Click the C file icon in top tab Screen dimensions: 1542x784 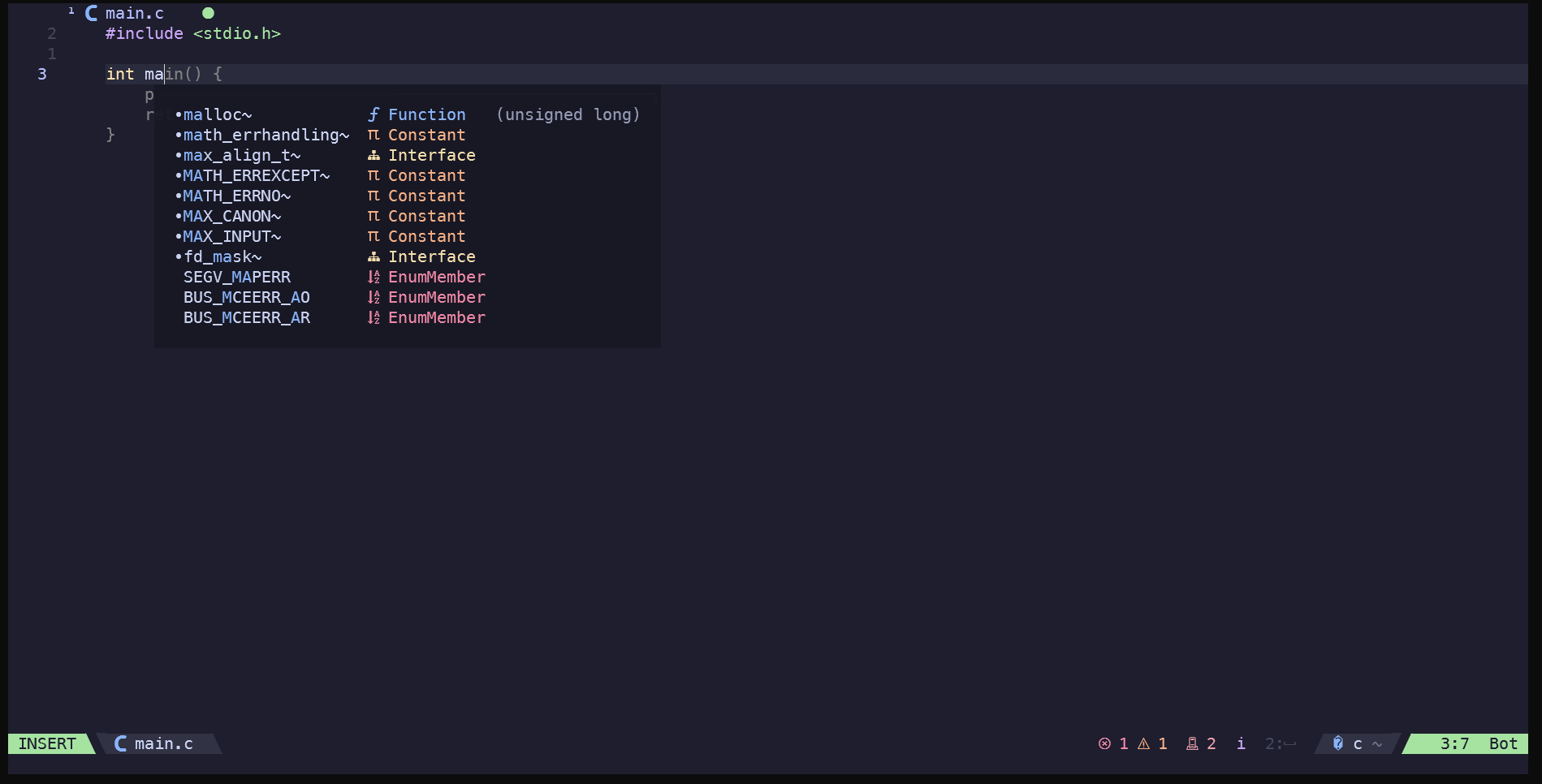click(92, 13)
